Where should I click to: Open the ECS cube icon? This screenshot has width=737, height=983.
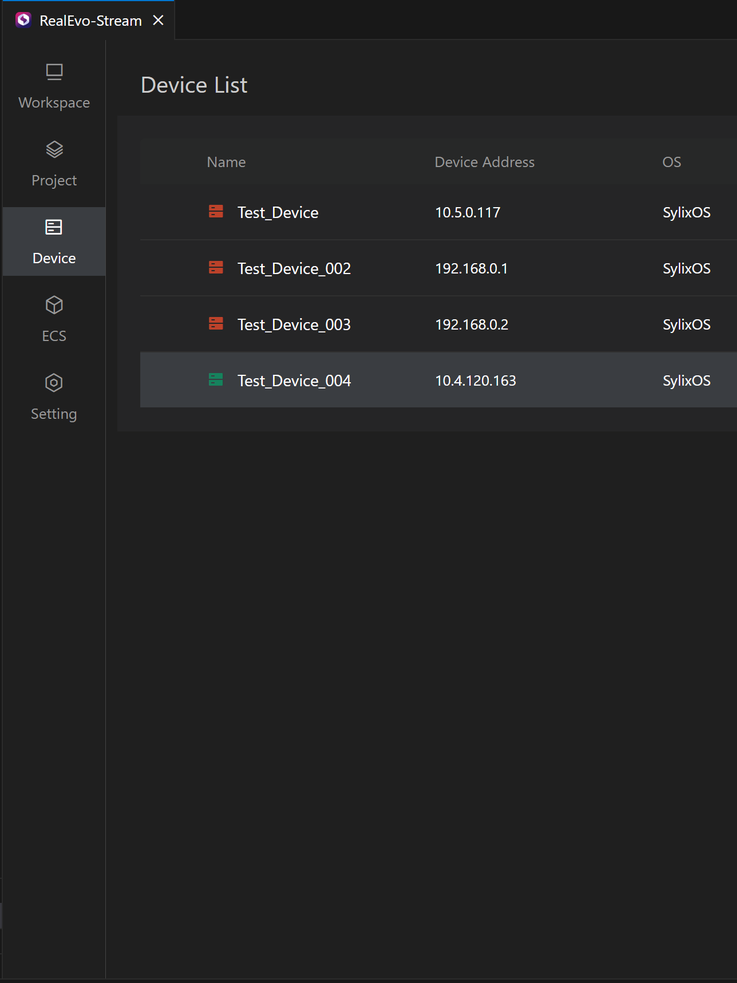click(x=54, y=305)
